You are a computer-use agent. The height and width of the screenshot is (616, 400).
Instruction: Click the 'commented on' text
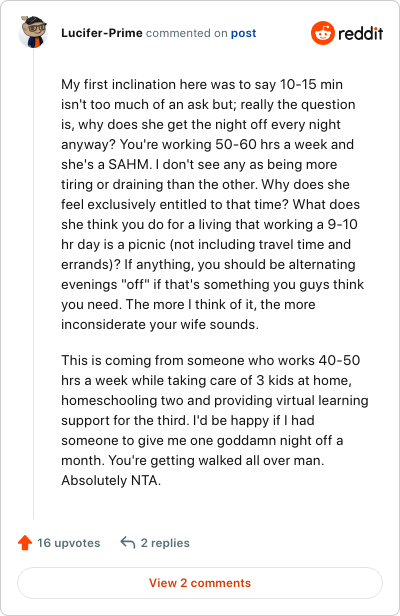[187, 33]
